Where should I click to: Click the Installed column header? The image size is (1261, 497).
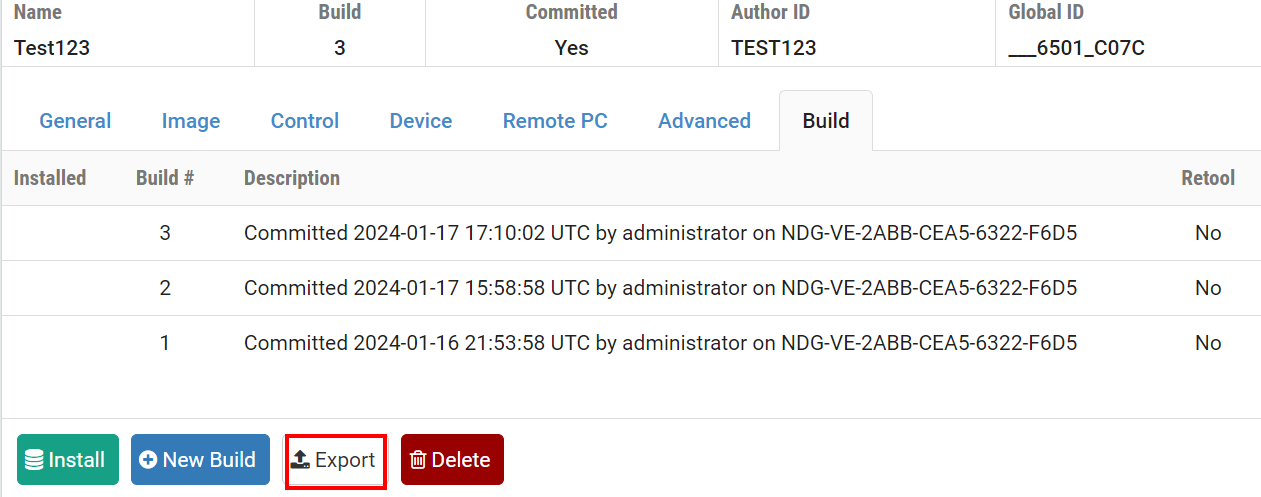(x=50, y=178)
